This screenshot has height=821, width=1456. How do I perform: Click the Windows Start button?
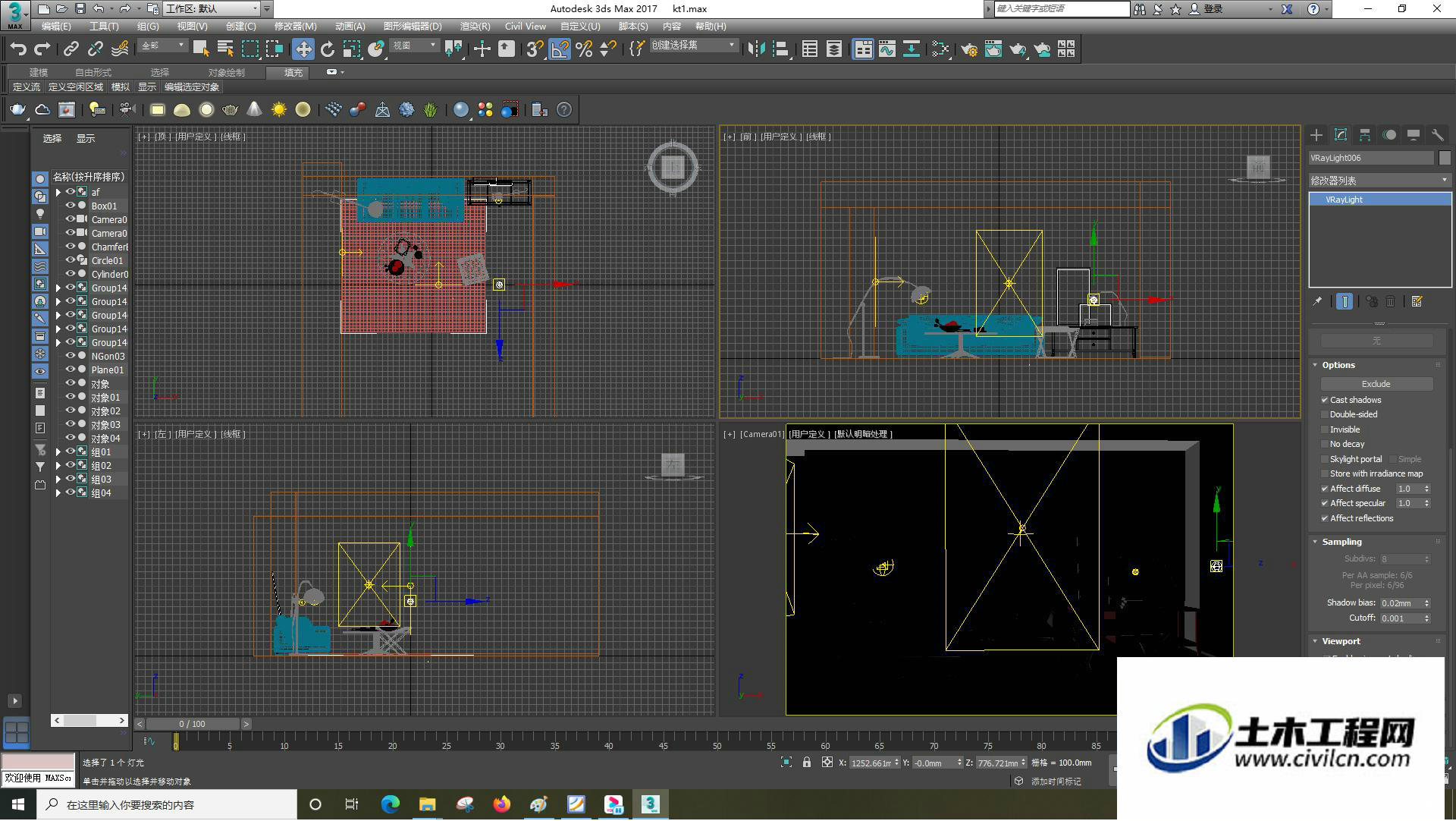[x=18, y=804]
